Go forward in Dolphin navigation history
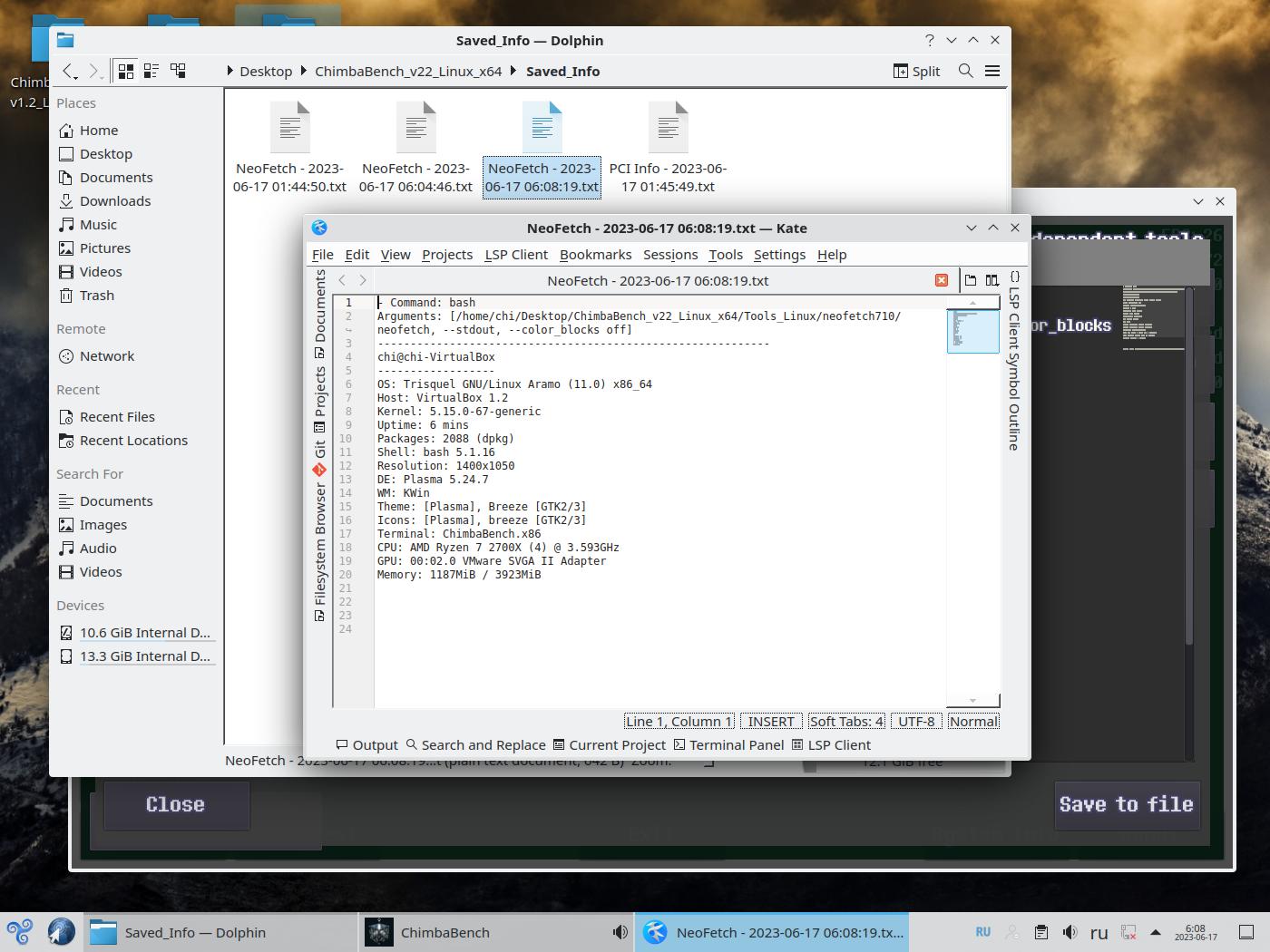Viewport: 1270px width, 952px height. [93, 71]
